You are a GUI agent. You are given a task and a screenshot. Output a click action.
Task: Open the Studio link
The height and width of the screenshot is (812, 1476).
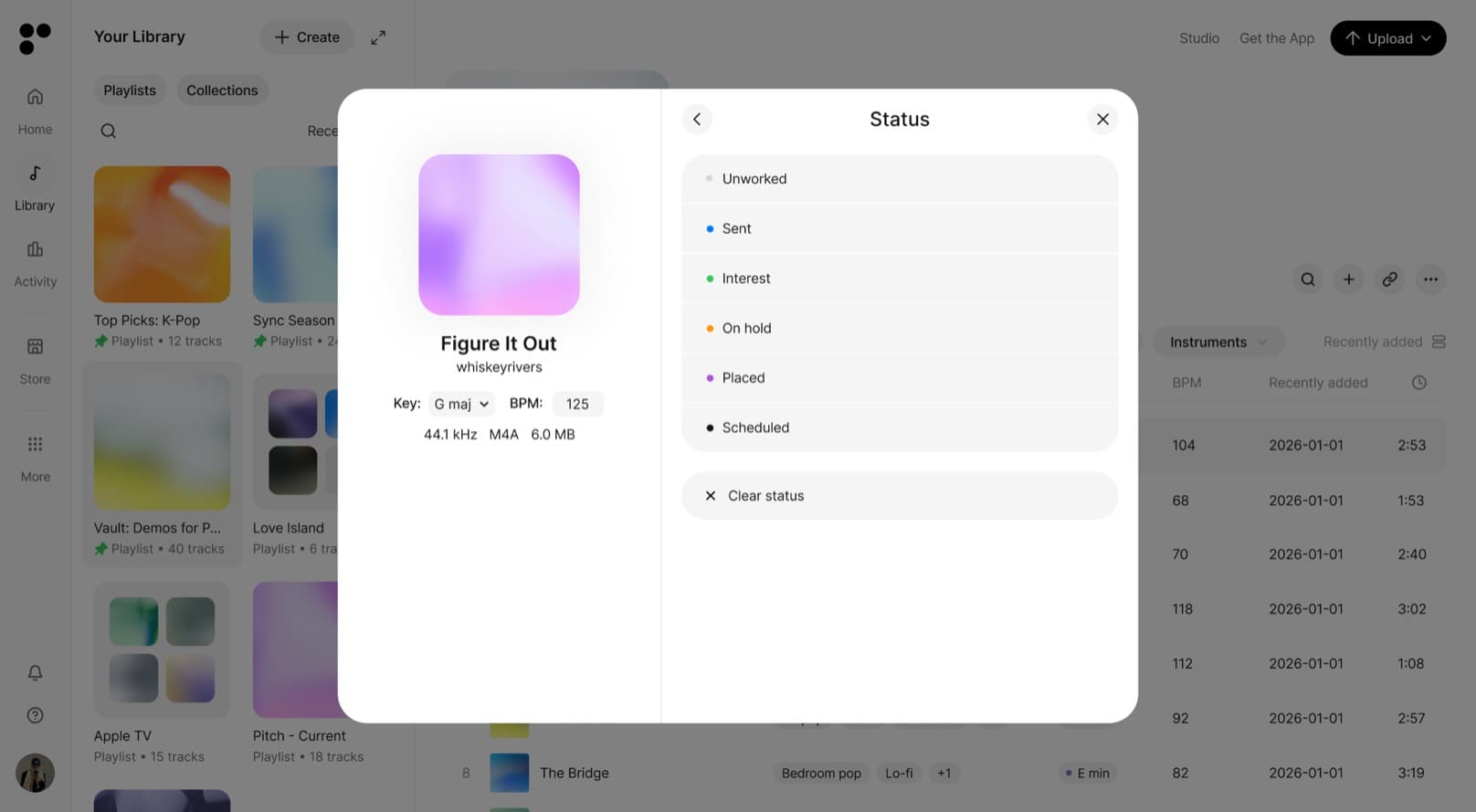1199,38
